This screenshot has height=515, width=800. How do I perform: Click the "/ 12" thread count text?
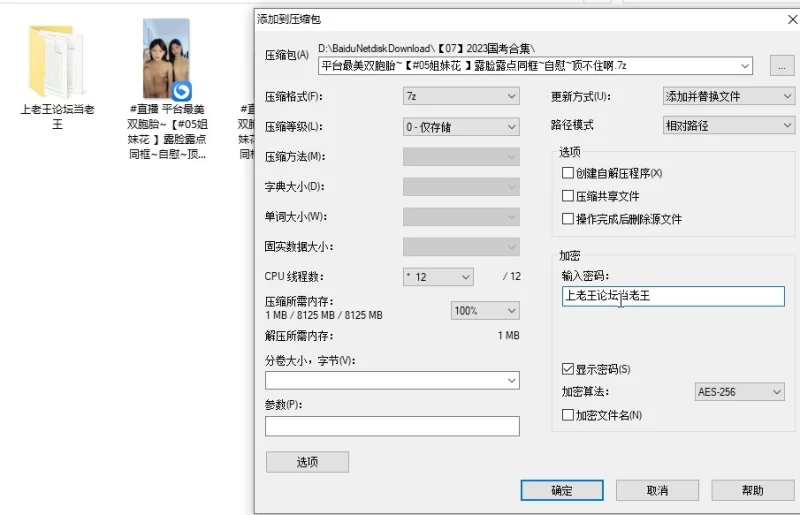click(x=512, y=277)
